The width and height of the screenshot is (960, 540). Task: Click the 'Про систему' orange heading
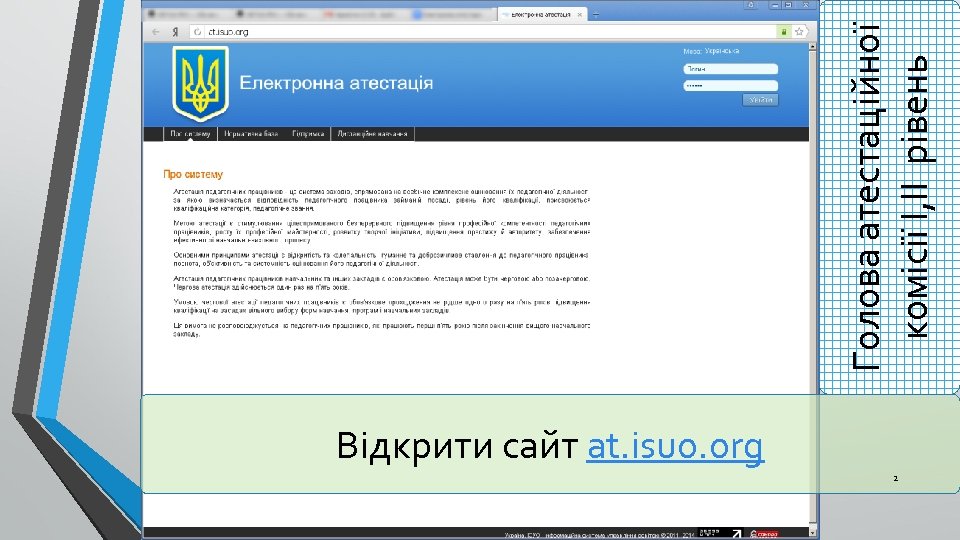193,174
